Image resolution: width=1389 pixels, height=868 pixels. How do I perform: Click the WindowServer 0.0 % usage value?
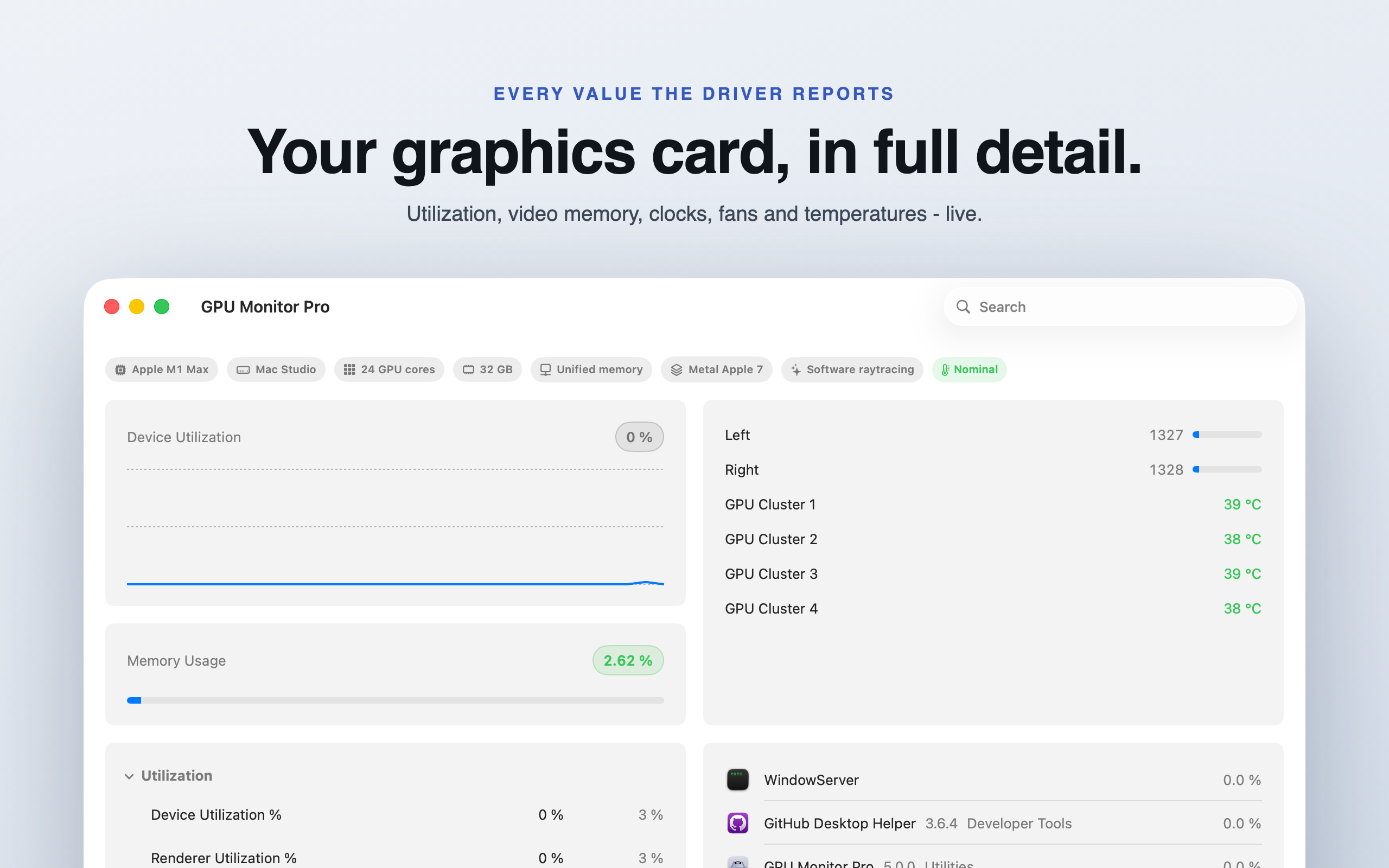coord(1242,780)
